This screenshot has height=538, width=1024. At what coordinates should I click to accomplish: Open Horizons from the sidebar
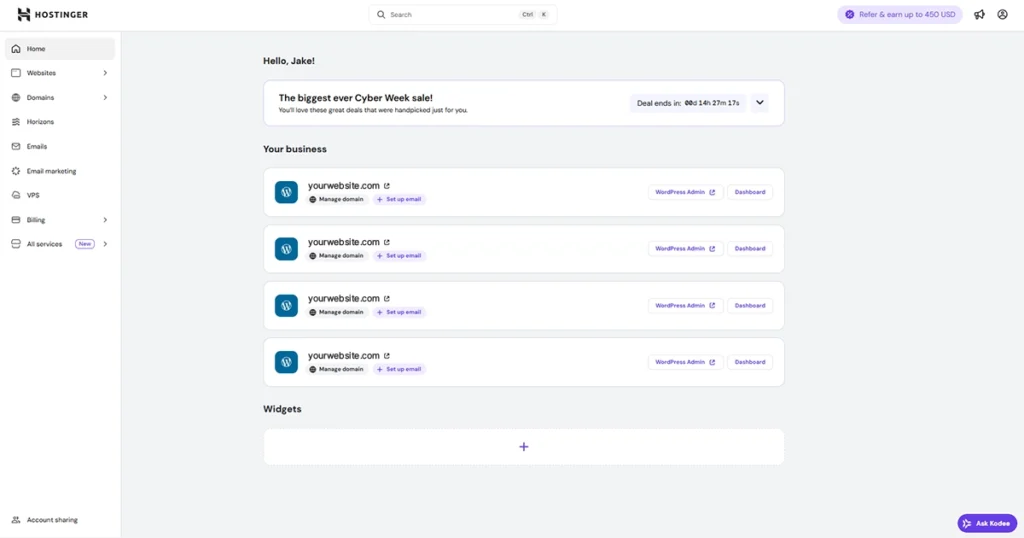tap(59, 122)
